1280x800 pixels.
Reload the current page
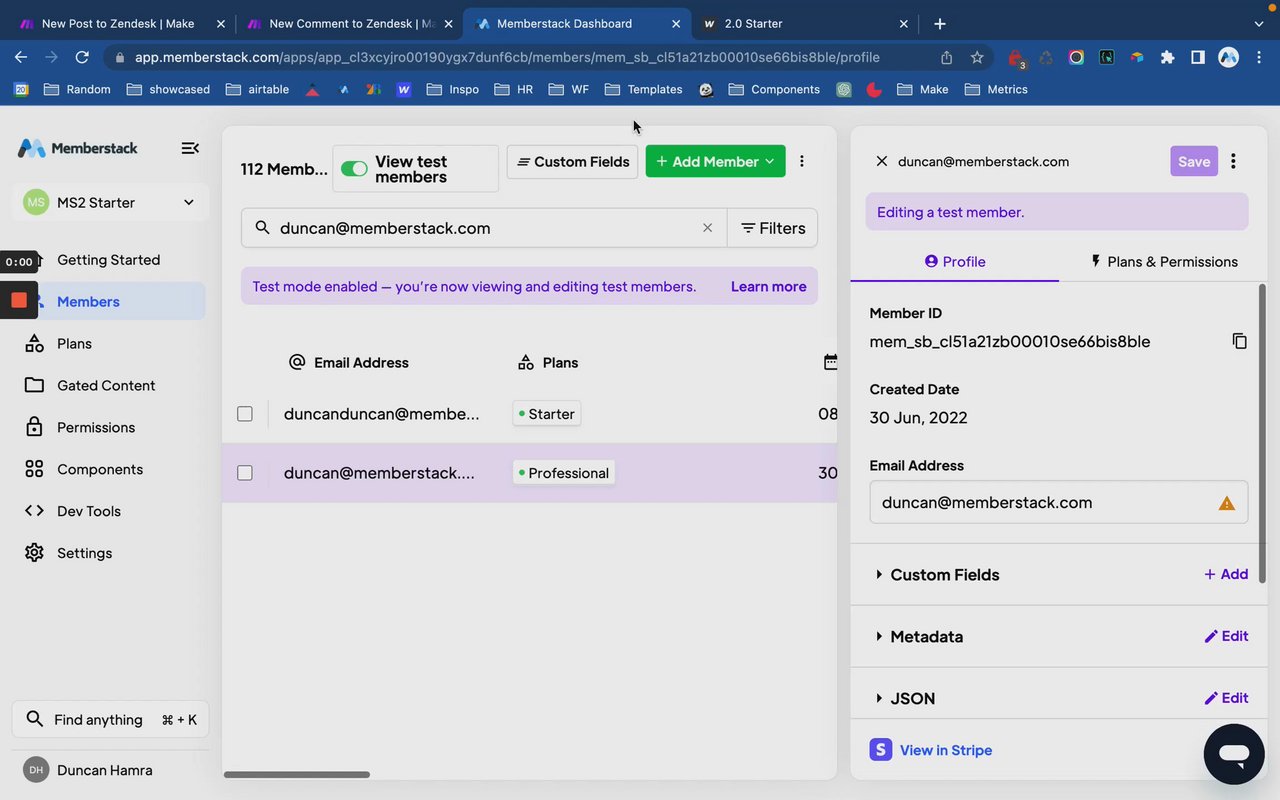click(x=82, y=58)
